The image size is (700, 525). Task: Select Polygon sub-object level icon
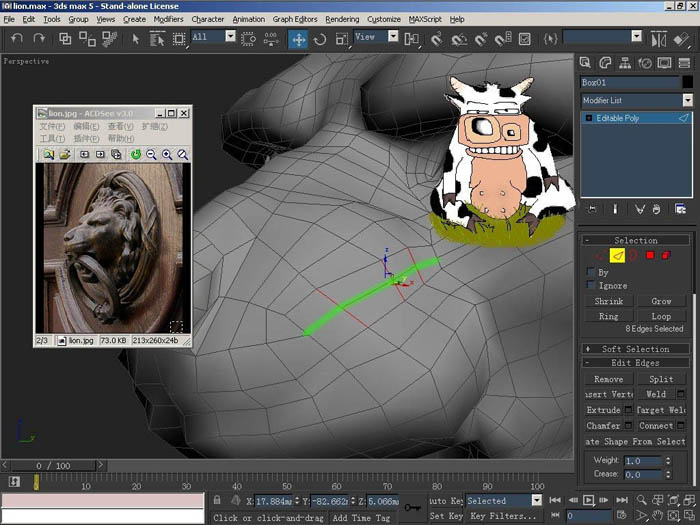pos(650,255)
